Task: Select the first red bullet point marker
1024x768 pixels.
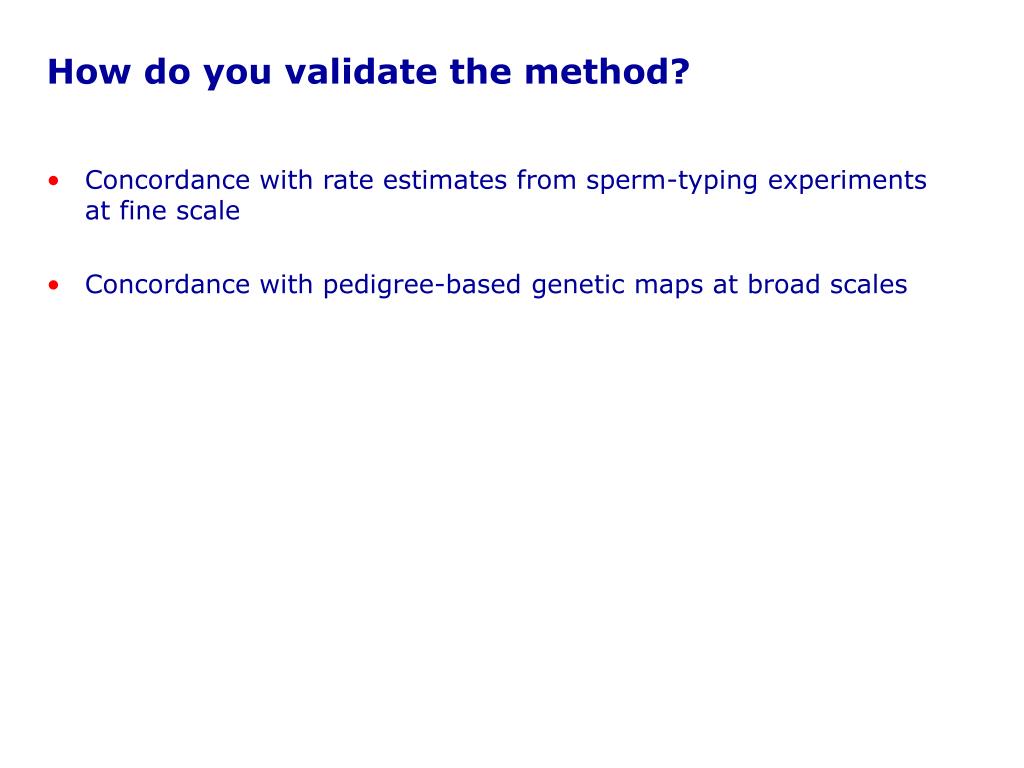Action: point(54,181)
